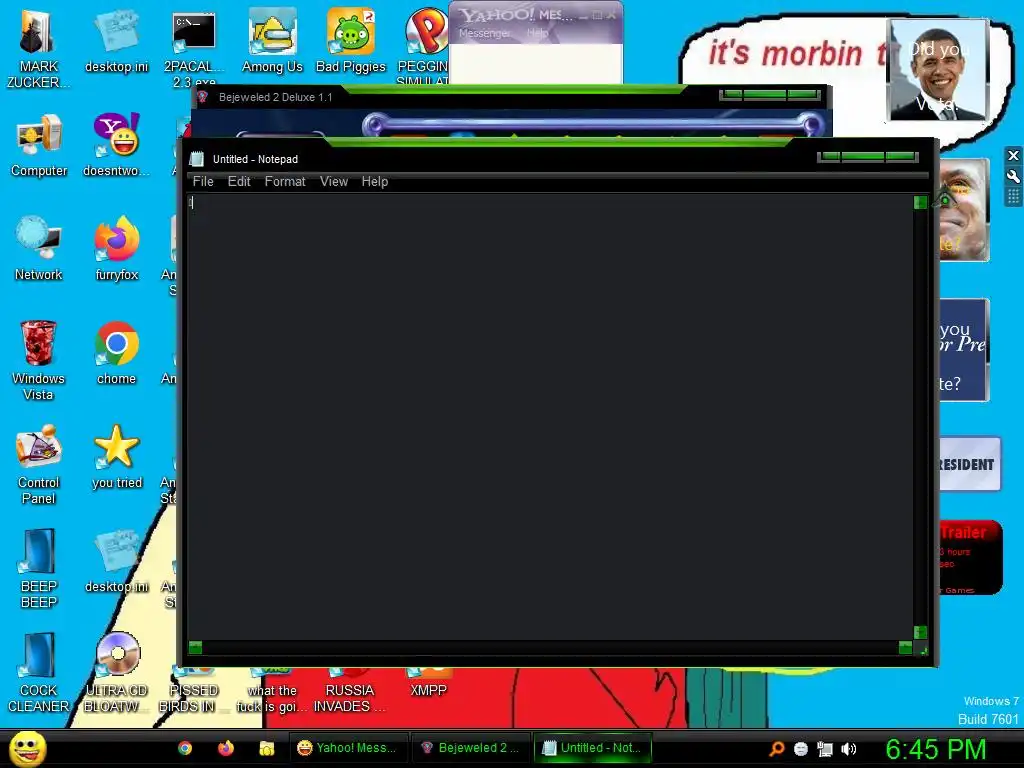Open the ULTRA CD BLOATW... disc icon
1024x768 pixels.
[x=116, y=673]
